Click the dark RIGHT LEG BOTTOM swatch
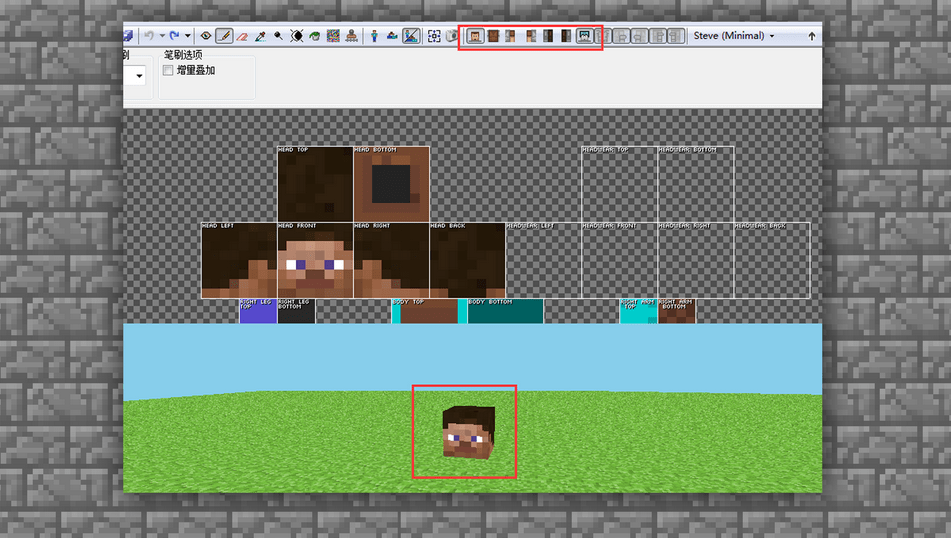The image size is (951, 538). [297, 311]
